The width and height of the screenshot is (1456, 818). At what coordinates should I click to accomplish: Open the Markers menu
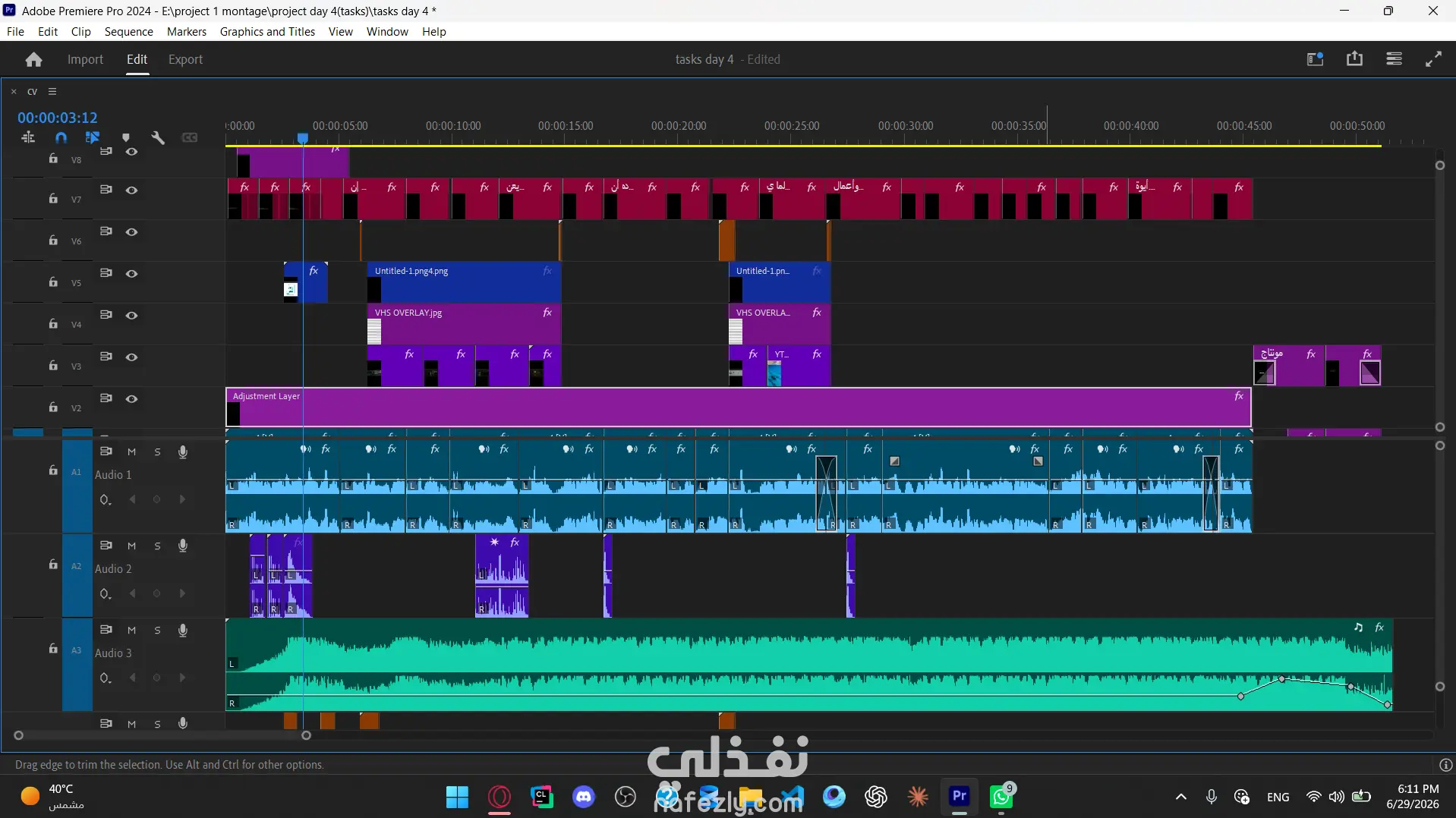tap(186, 31)
